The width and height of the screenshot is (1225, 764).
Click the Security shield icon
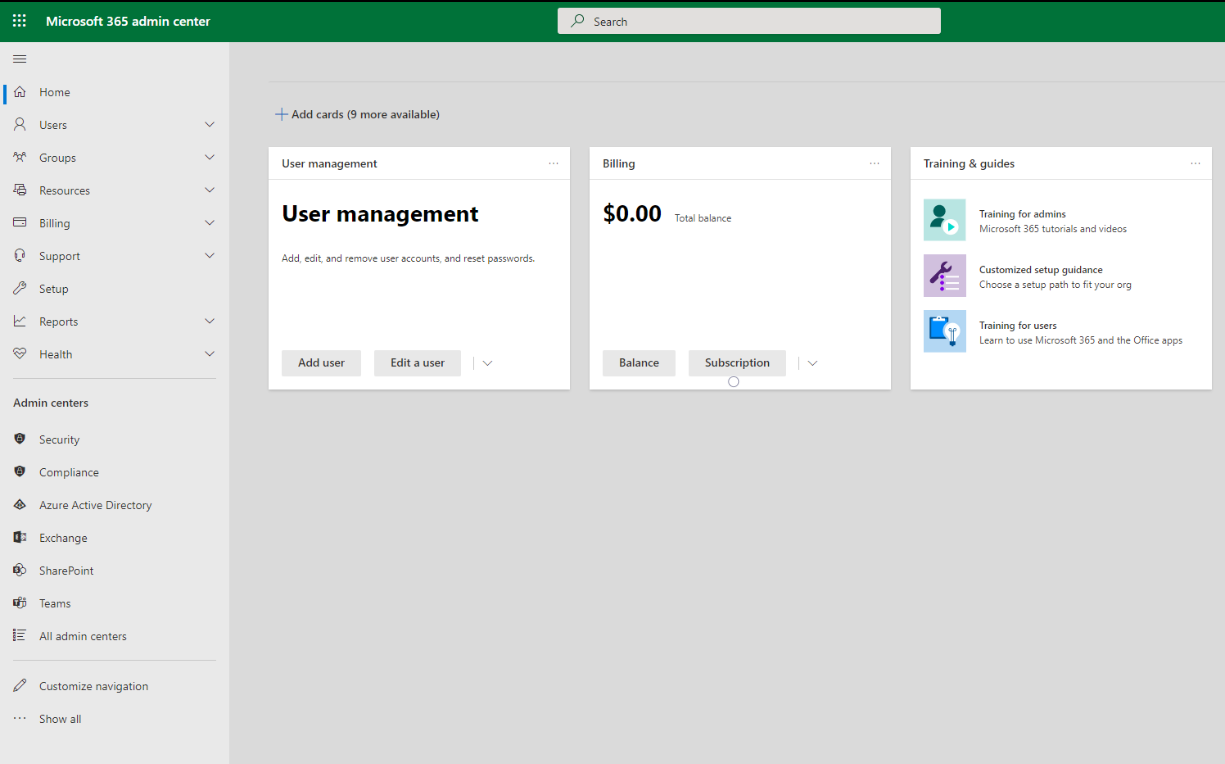(19, 439)
